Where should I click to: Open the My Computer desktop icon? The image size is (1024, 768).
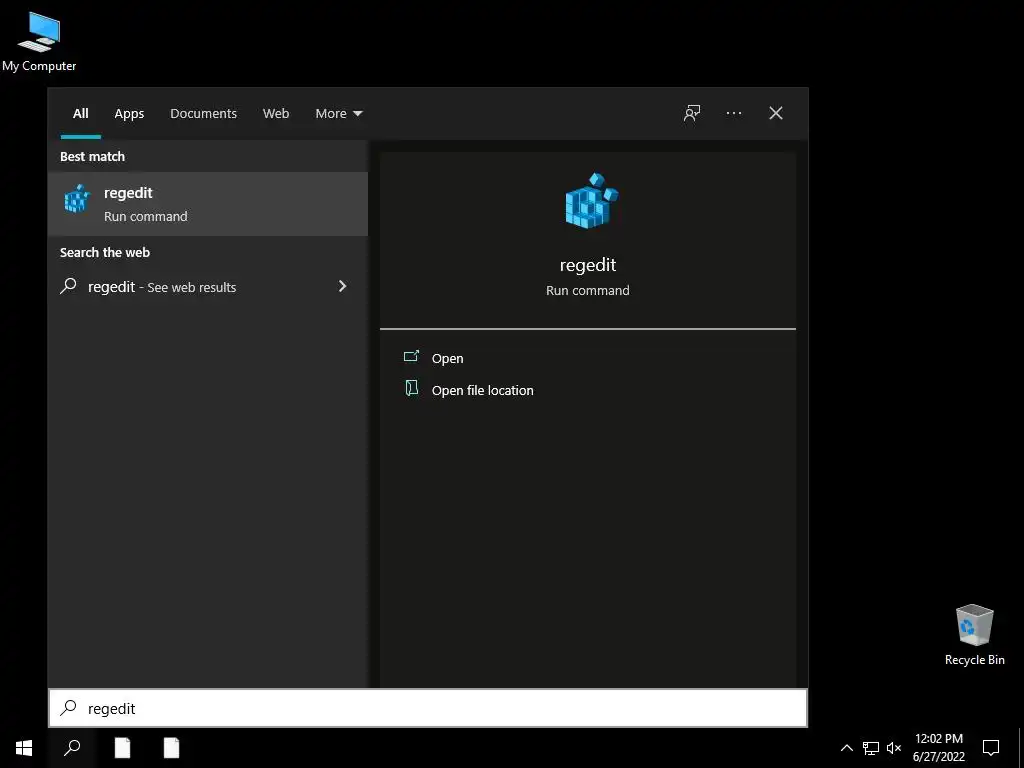[39, 42]
